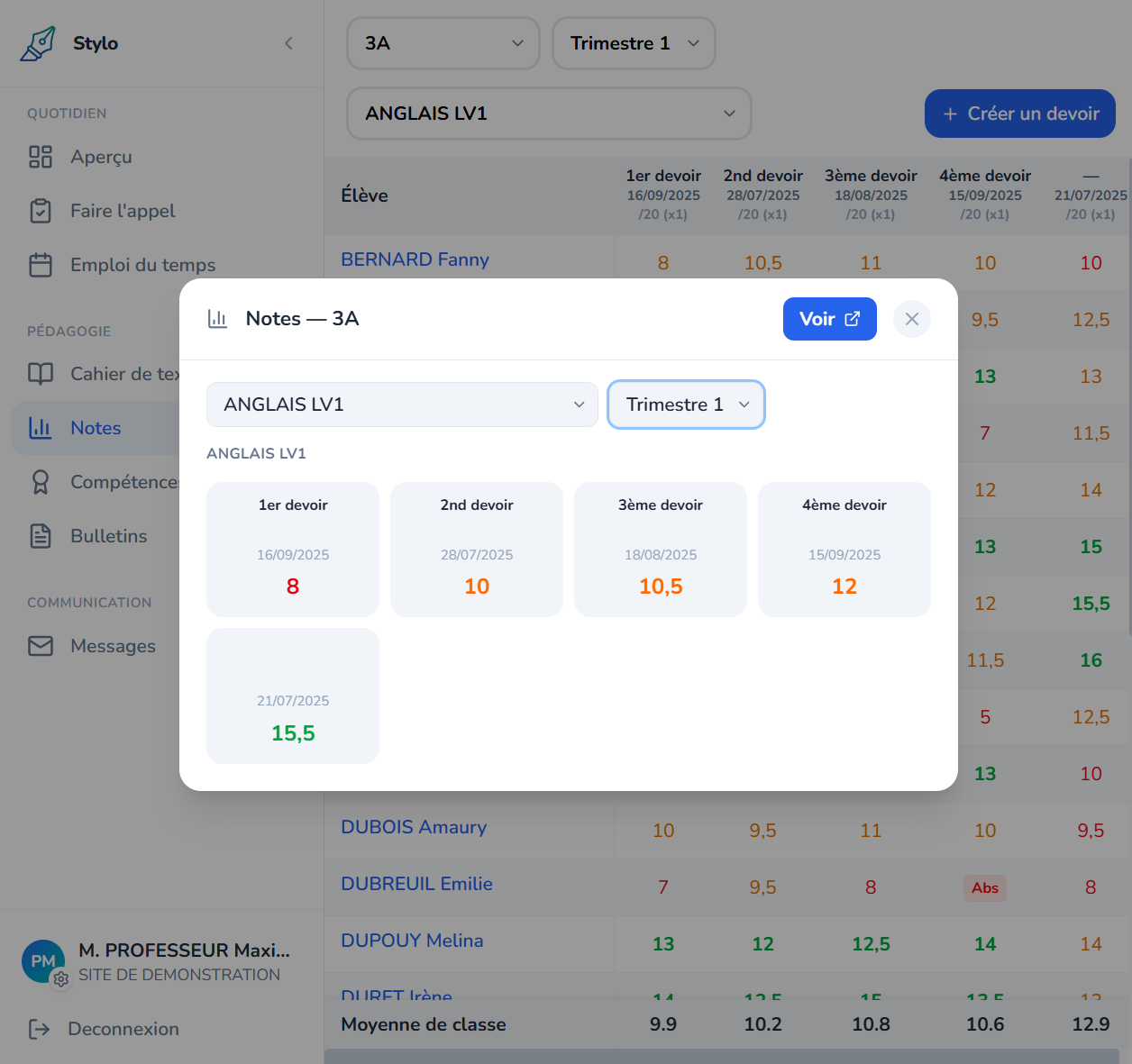Go to Notes in the sidebar
The image size is (1132, 1064).
click(x=96, y=428)
